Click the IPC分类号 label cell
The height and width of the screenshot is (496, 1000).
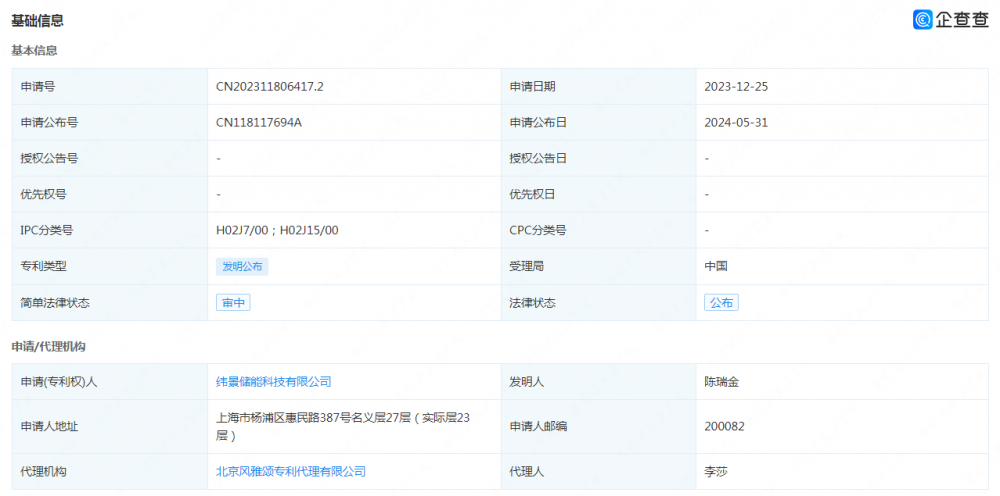110,230
